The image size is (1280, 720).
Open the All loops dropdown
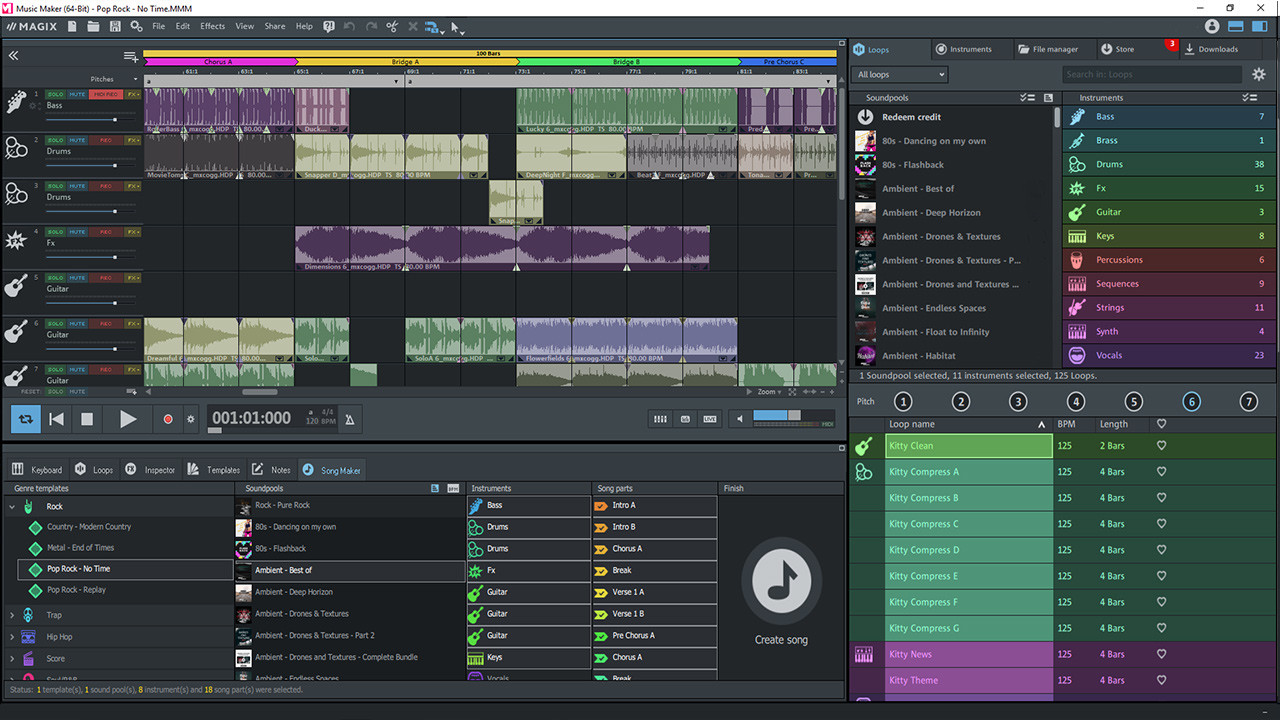pos(897,74)
